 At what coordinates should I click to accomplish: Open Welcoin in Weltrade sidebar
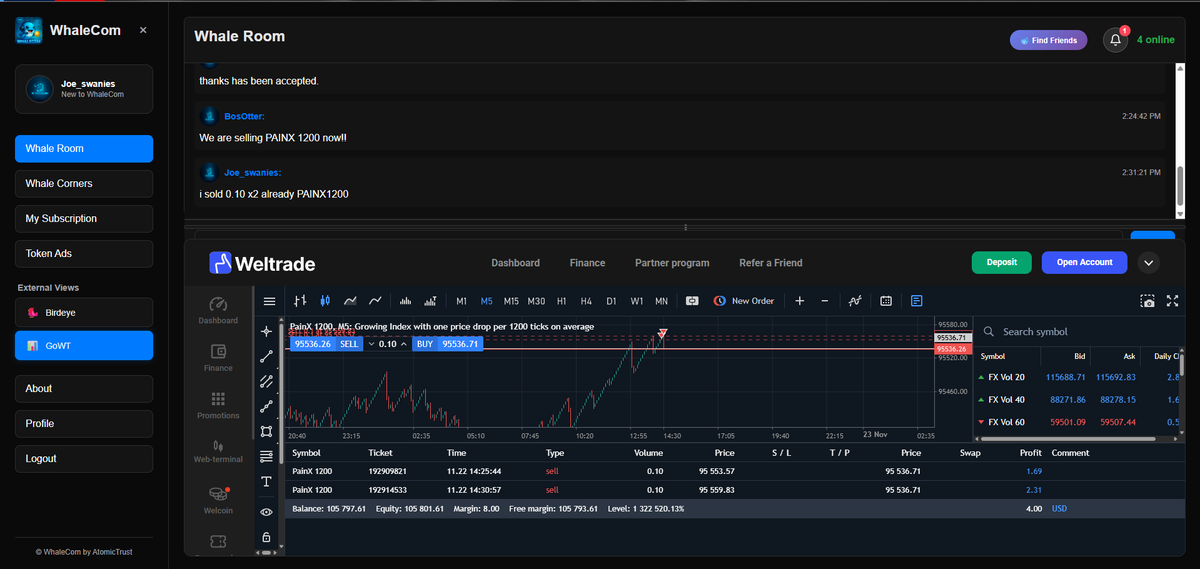pos(218,500)
